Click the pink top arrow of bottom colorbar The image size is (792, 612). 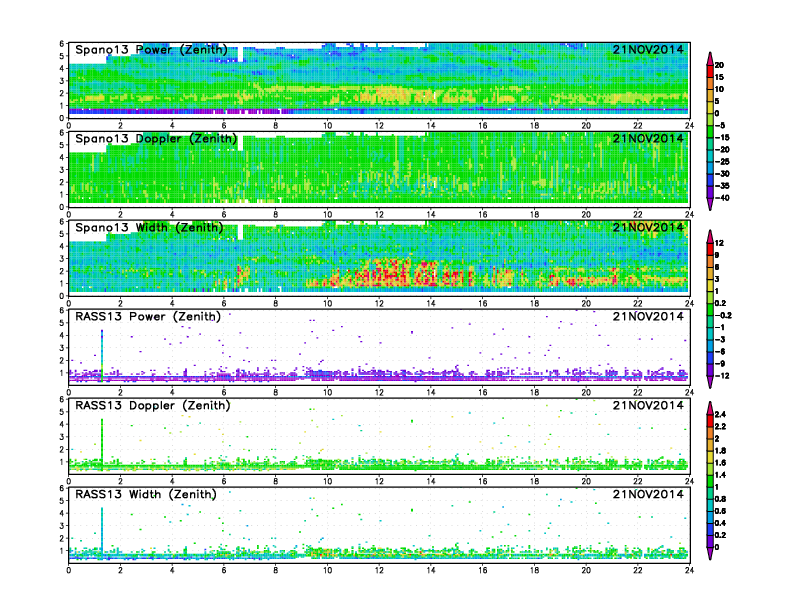(710, 407)
